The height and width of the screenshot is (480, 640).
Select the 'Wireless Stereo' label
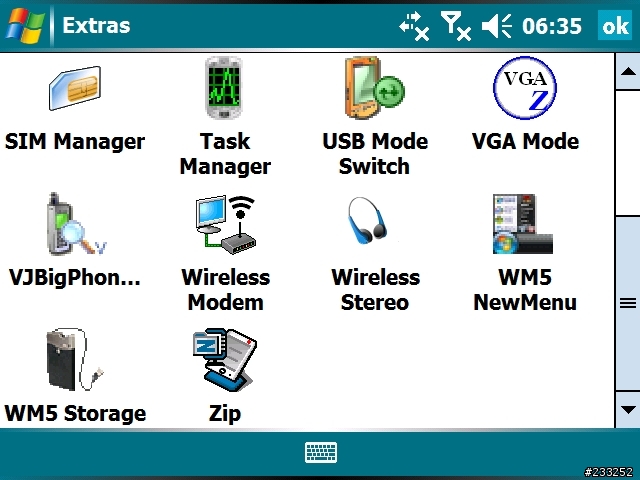(x=375, y=290)
